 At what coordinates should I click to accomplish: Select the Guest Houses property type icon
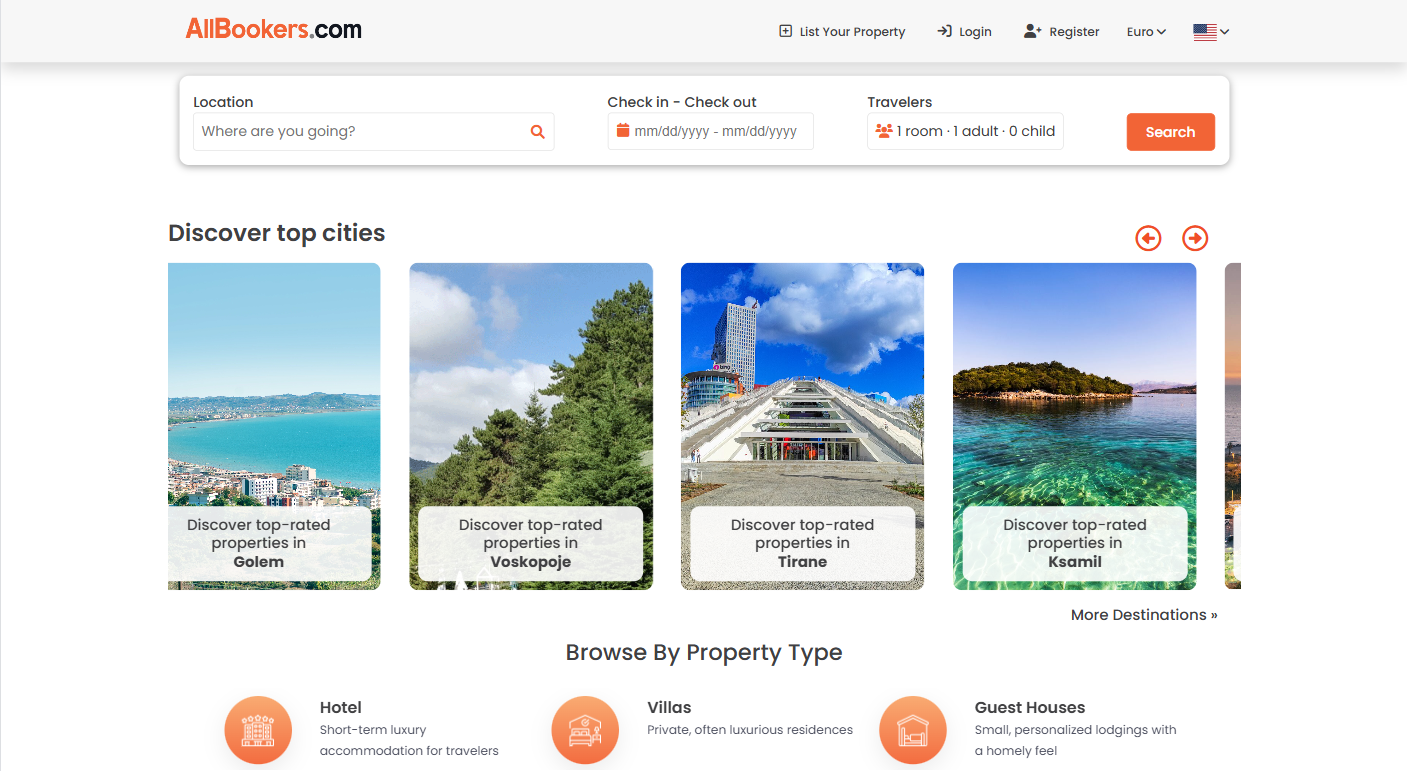pos(912,729)
